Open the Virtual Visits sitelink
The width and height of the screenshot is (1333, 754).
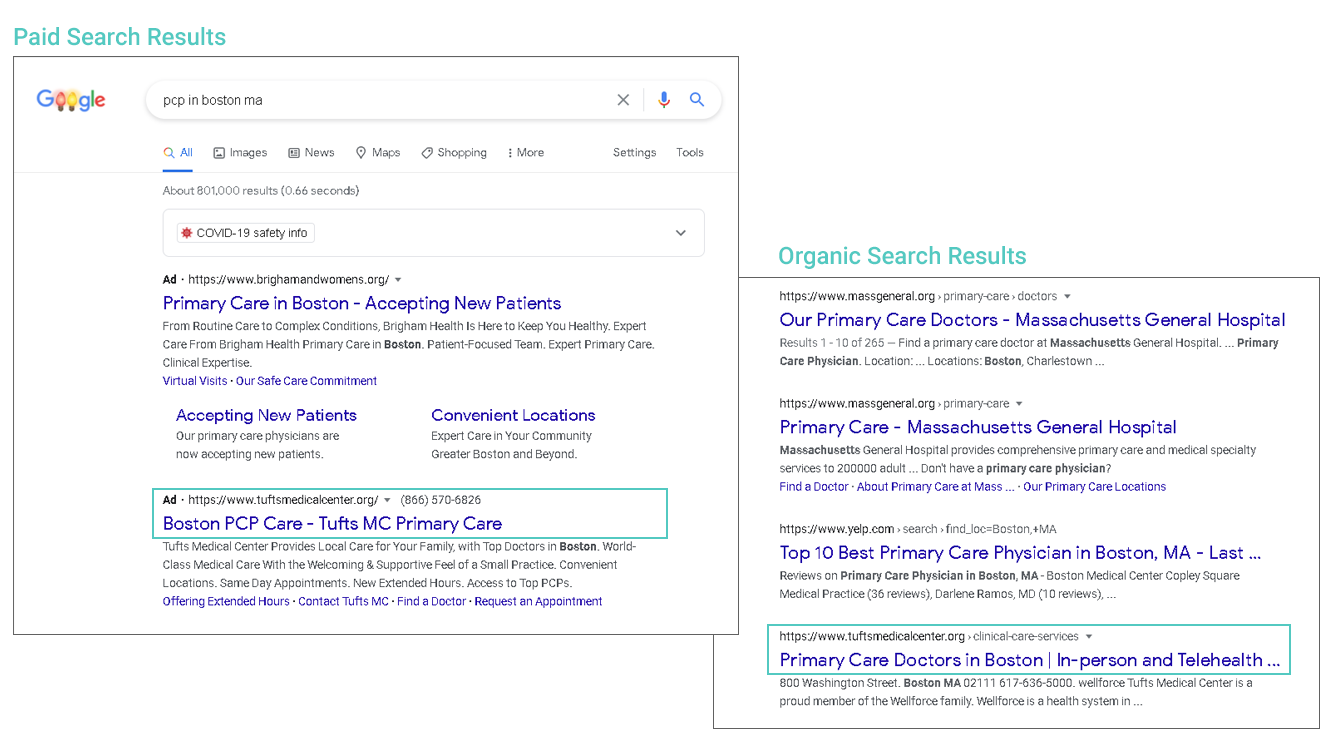(x=195, y=381)
